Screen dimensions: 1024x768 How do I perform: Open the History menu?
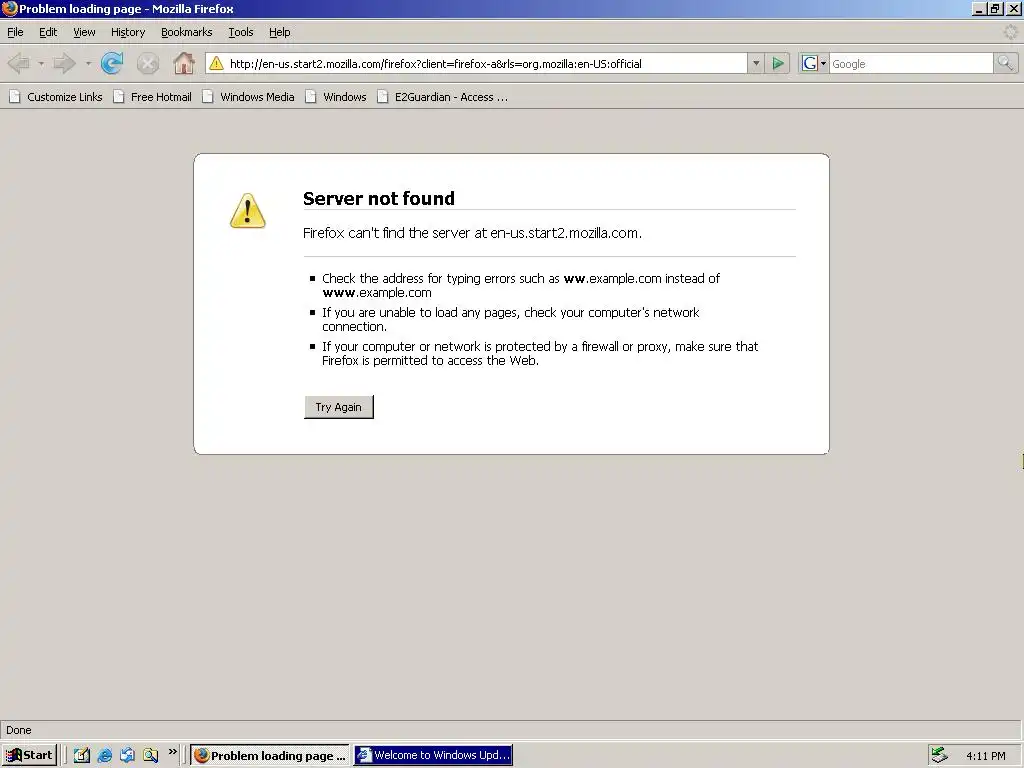[128, 32]
